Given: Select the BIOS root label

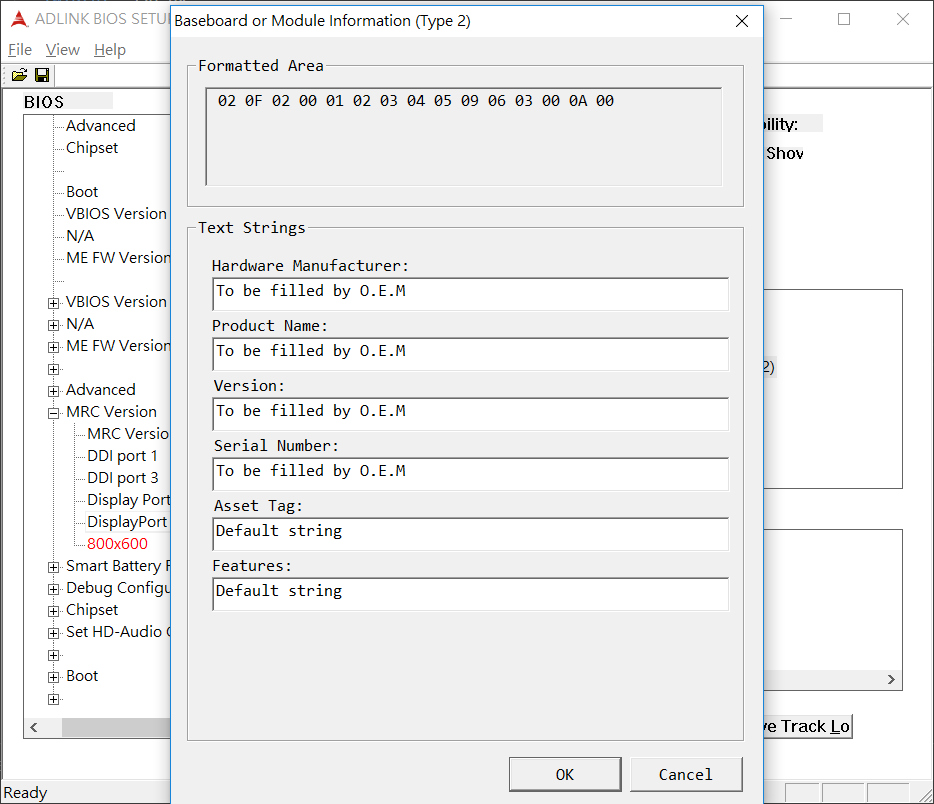Looking at the screenshot, I should pos(43,102).
